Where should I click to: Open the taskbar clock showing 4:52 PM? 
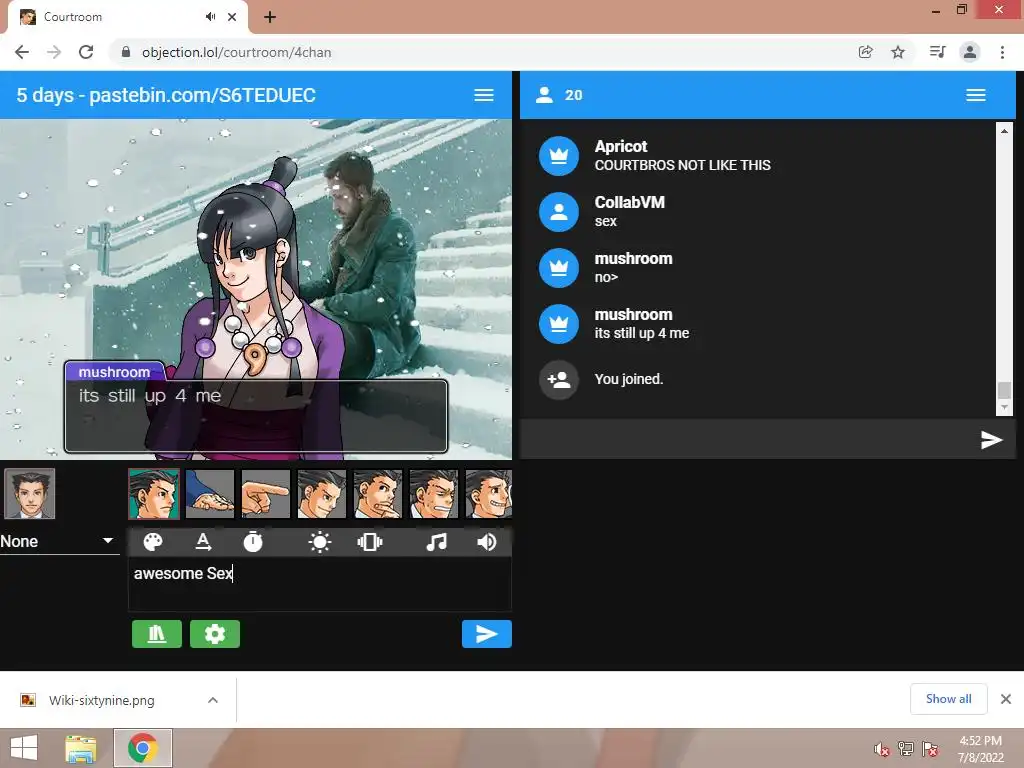(980, 749)
